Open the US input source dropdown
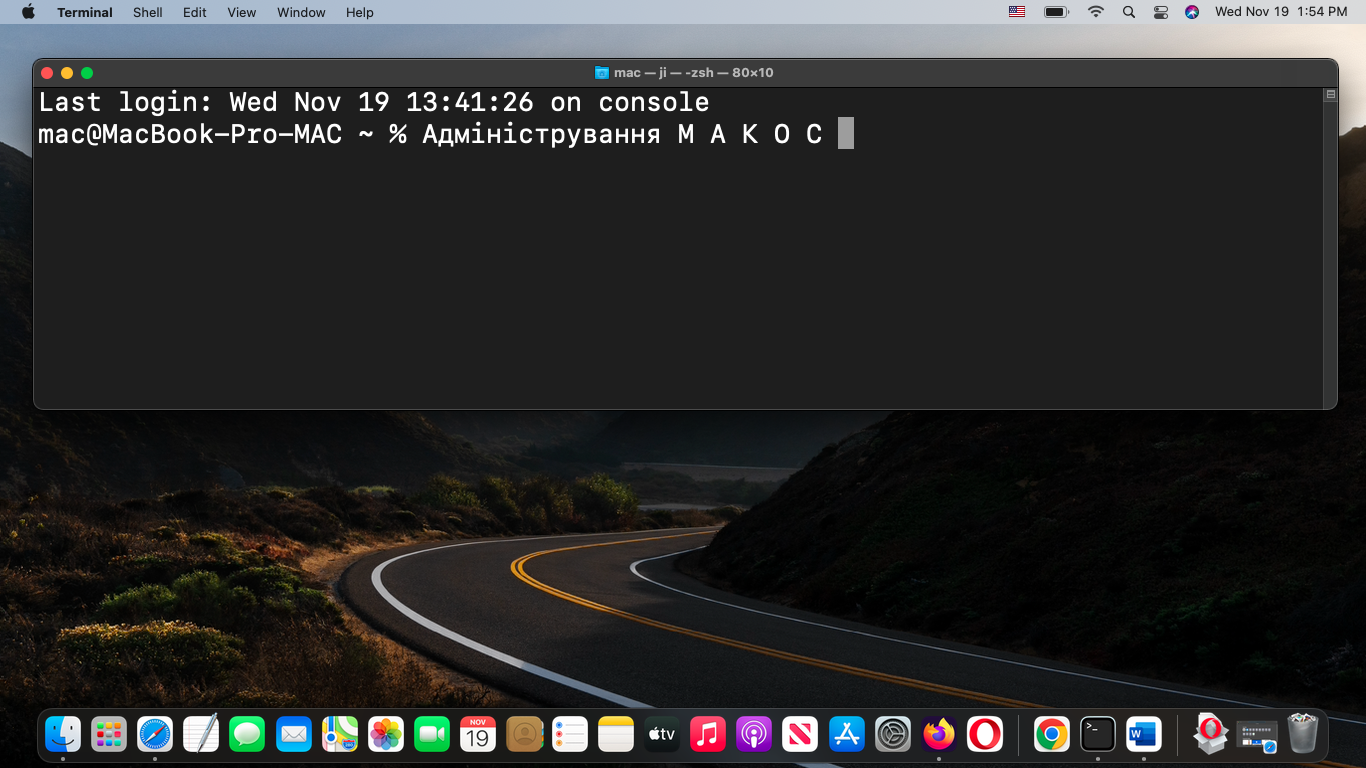Image resolution: width=1366 pixels, height=768 pixels. [x=1017, y=12]
